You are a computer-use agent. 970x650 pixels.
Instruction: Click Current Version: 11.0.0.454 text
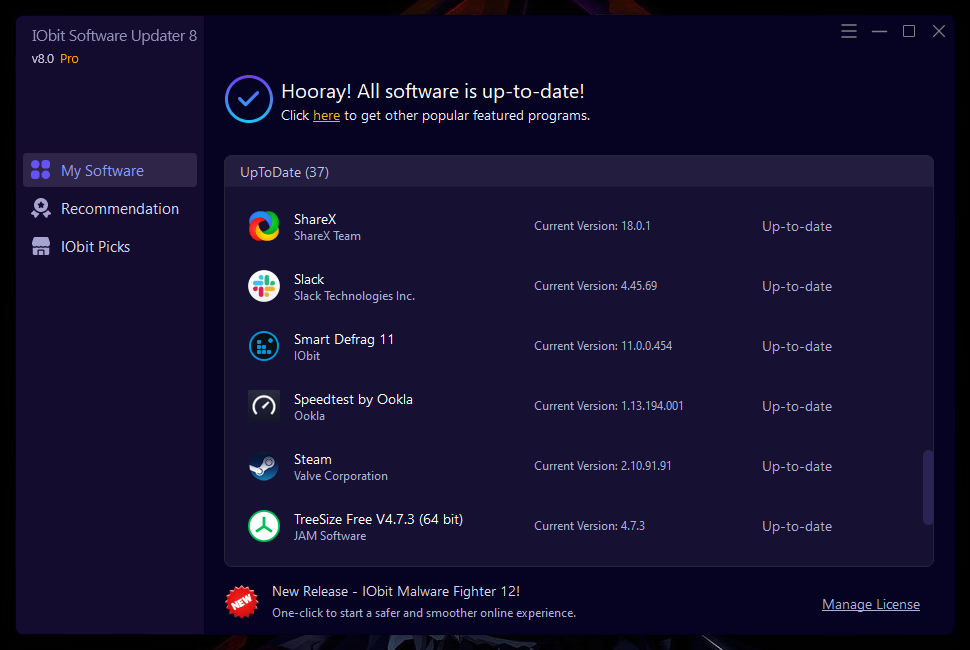tap(603, 346)
